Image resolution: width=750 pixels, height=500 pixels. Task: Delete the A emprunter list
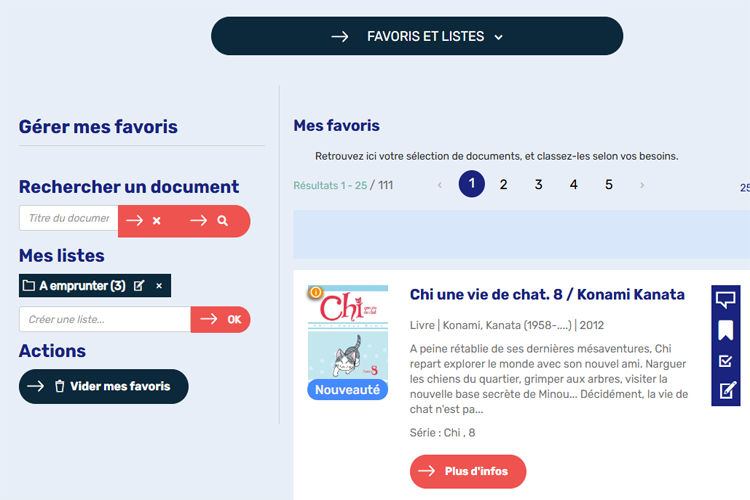coord(159,286)
